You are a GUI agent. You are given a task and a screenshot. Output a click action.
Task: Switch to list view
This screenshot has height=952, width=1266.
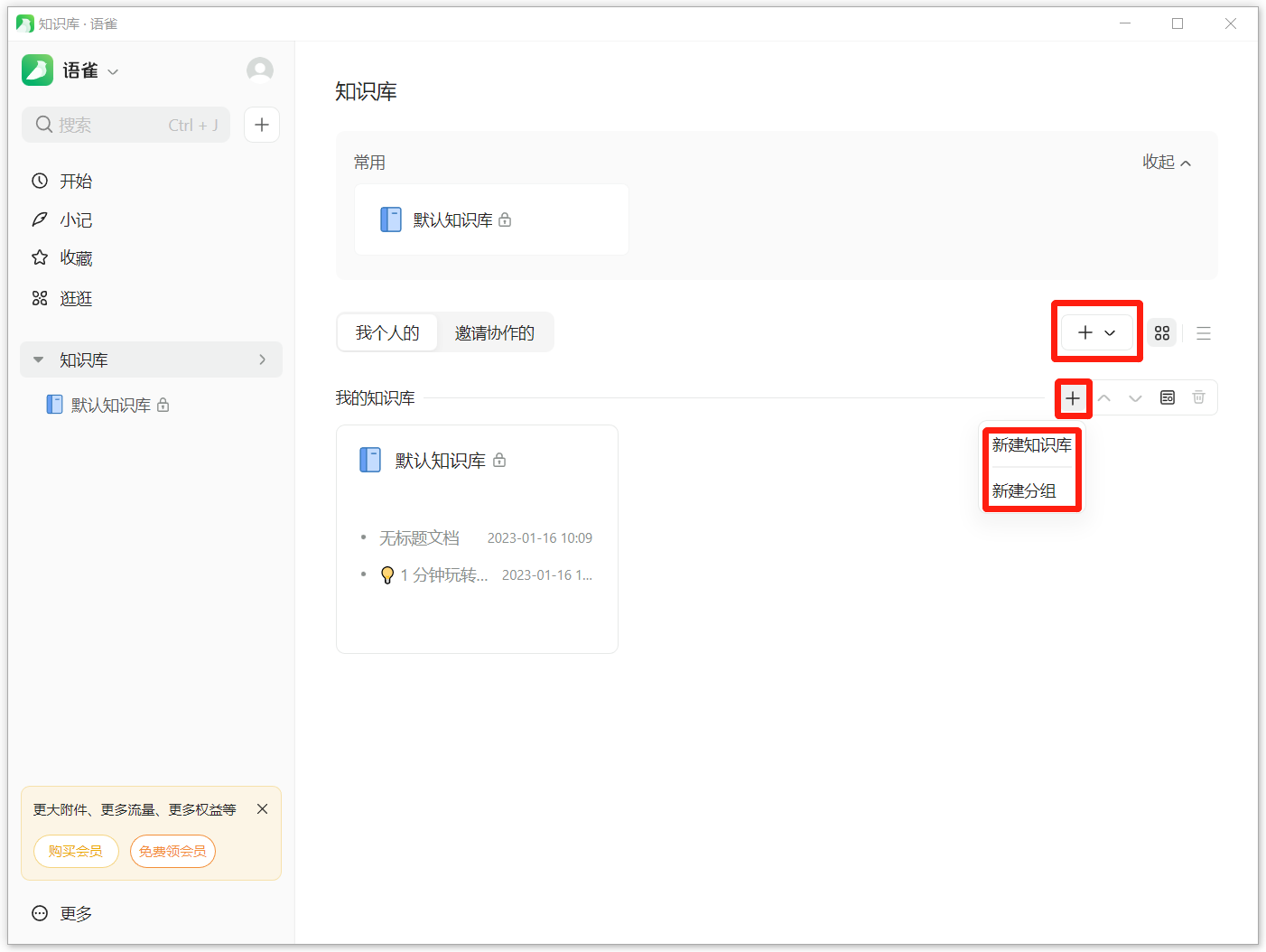pos(1204,333)
